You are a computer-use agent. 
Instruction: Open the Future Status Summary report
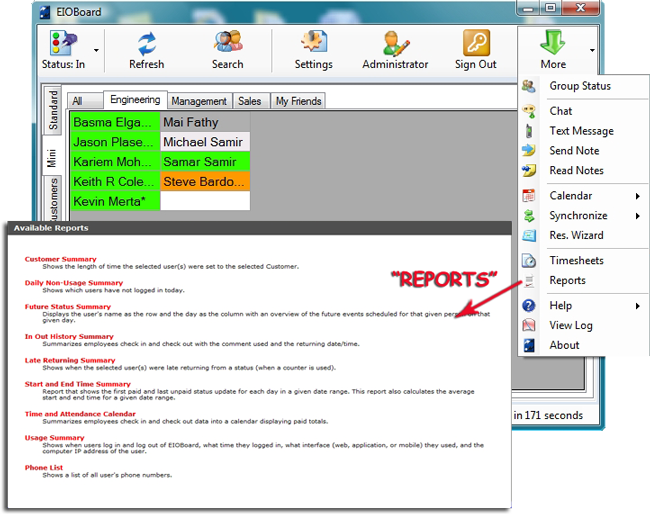[68, 307]
